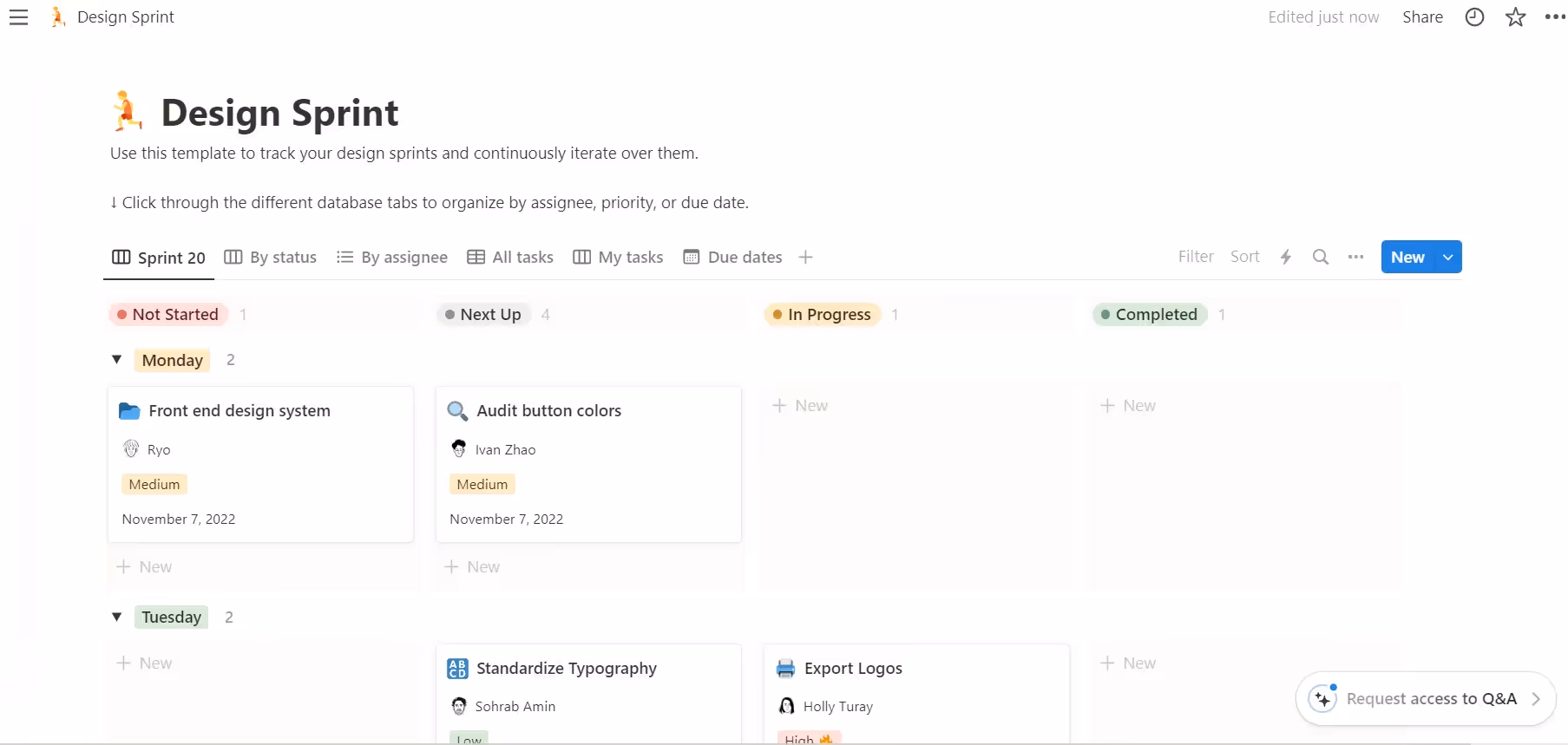The image size is (1568, 745).
Task: Collapse the Monday group
Action: click(116, 360)
